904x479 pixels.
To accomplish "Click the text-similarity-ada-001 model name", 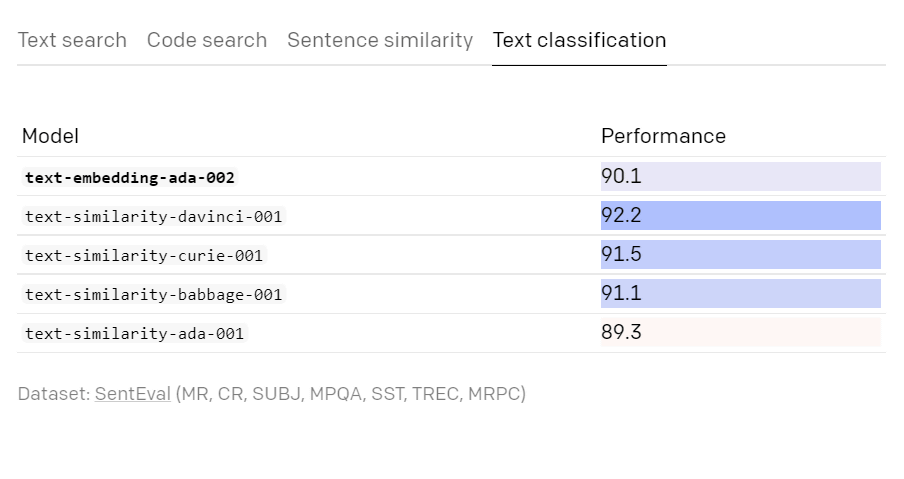I will click(x=135, y=333).
